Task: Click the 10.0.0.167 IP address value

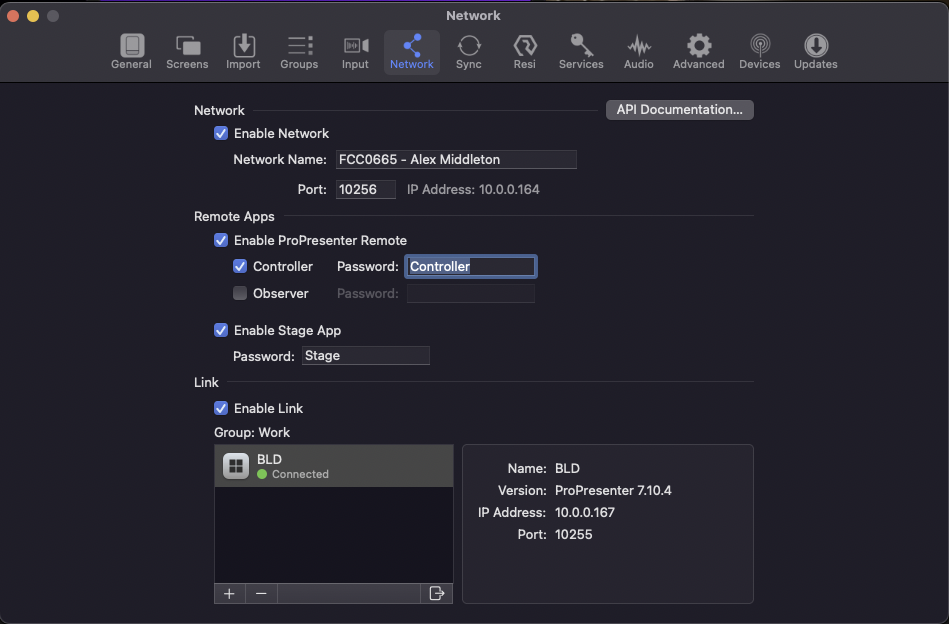Action: [585, 513]
